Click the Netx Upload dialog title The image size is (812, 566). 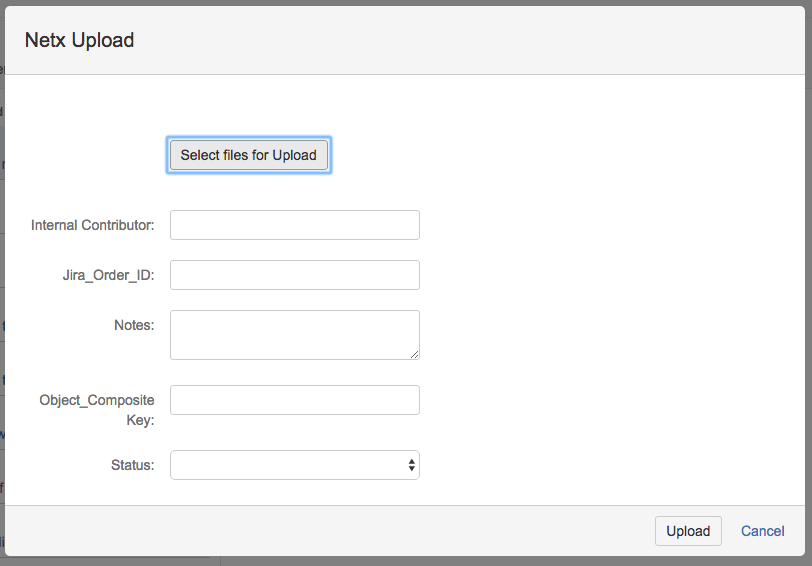79,40
